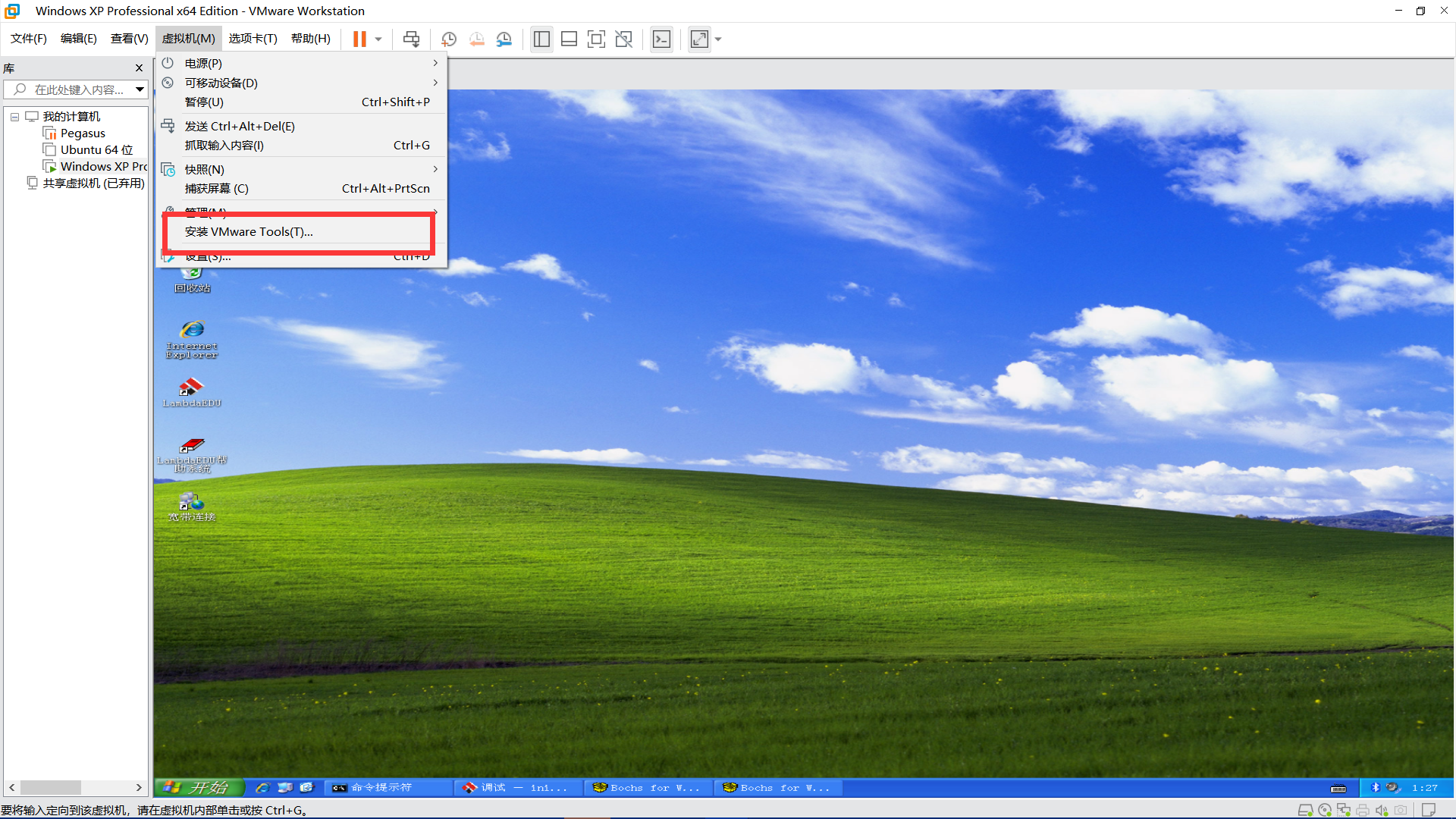
Task: Toggle the stretch guest display button
Action: pos(699,39)
